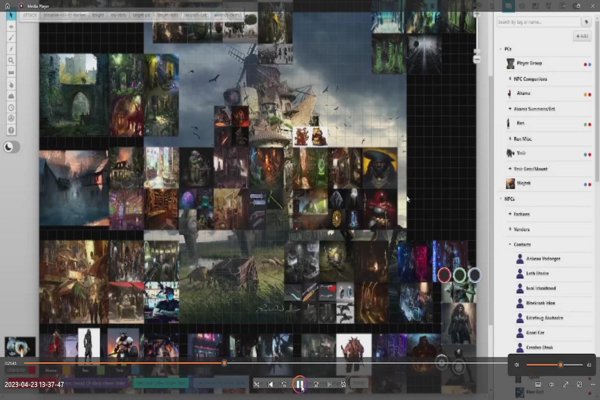Click the tag button beside the search field
This screenshot has width=600, height=400.
coord(586,22)
